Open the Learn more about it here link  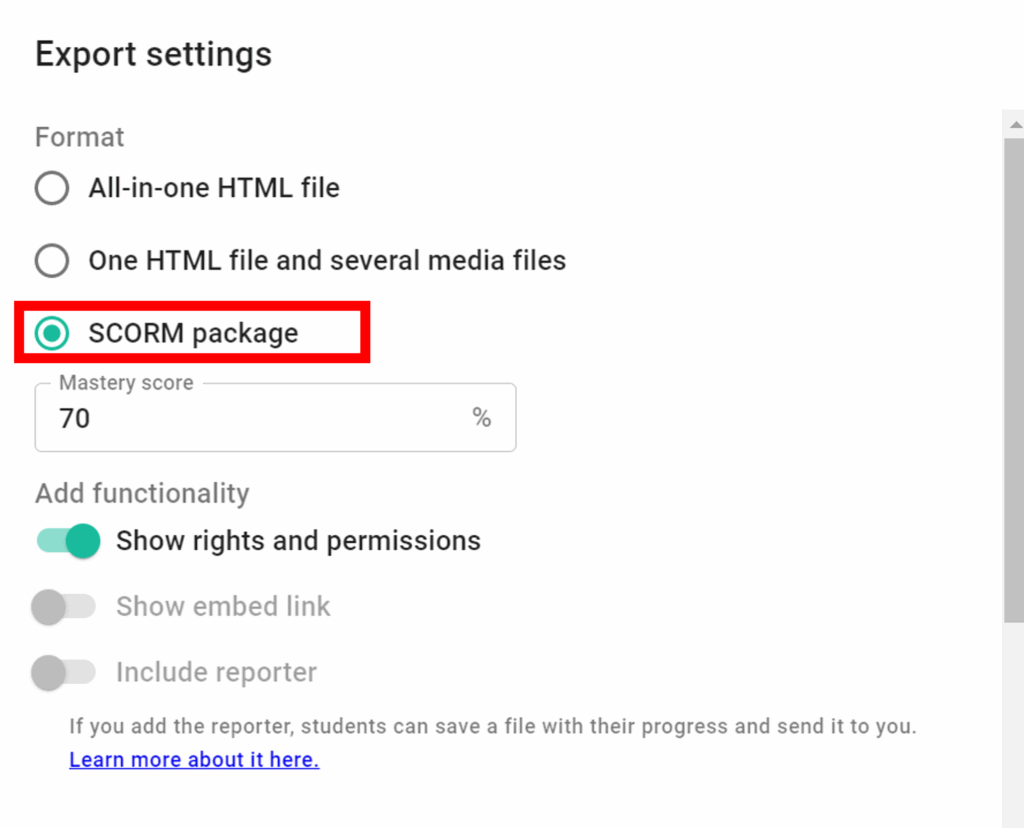(x=194, y=760)
